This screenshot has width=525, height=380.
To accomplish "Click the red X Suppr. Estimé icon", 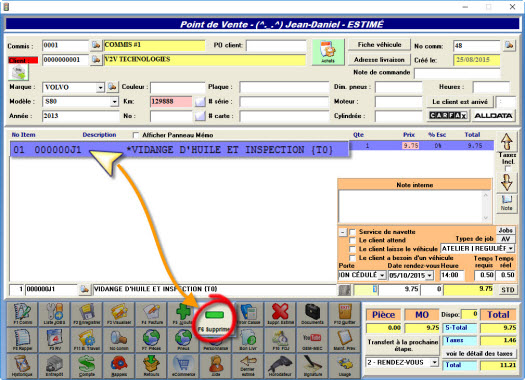I will point(280,314).
